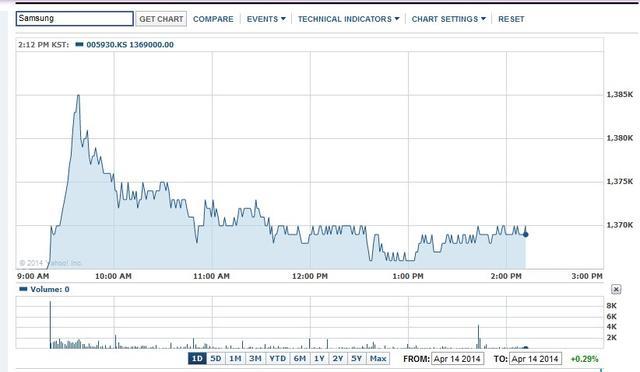Click the 1,385K price axis label
The image size is (640, 372).
click(x=620, y=94)
